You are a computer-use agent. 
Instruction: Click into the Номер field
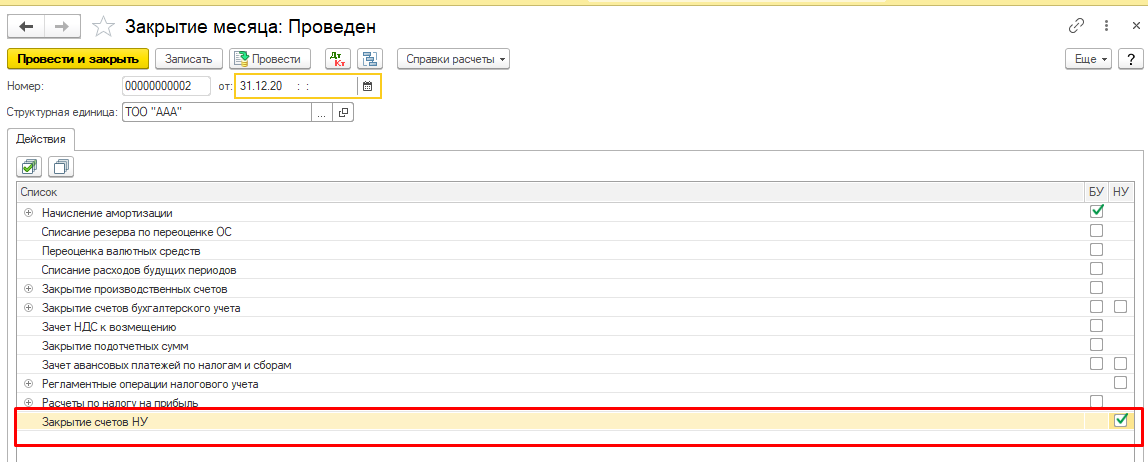(166, 86)
